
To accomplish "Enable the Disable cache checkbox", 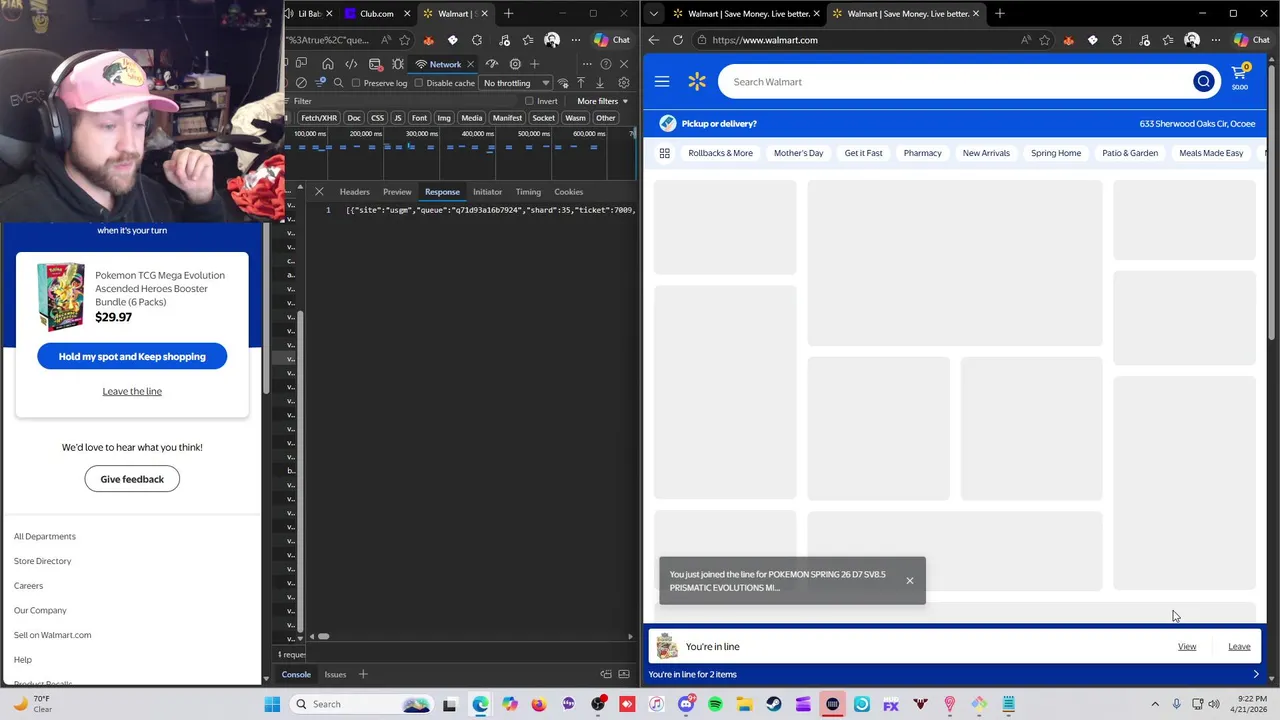I will click(x=418, y=83).
